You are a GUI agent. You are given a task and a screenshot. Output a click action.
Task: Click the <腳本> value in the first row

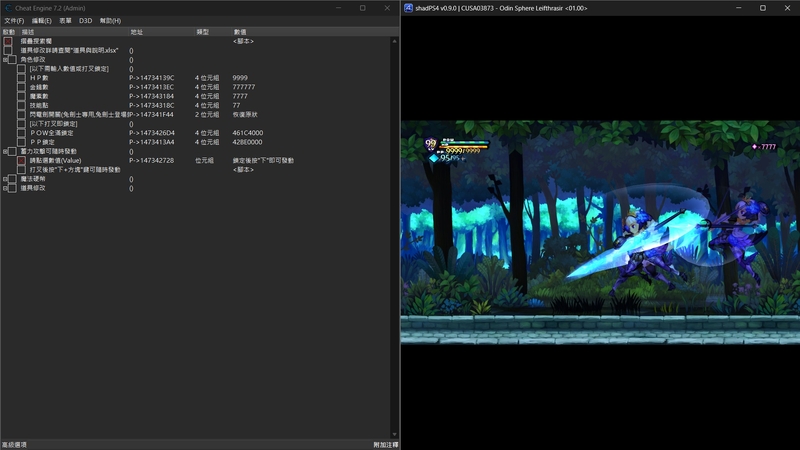pos(243,41)
